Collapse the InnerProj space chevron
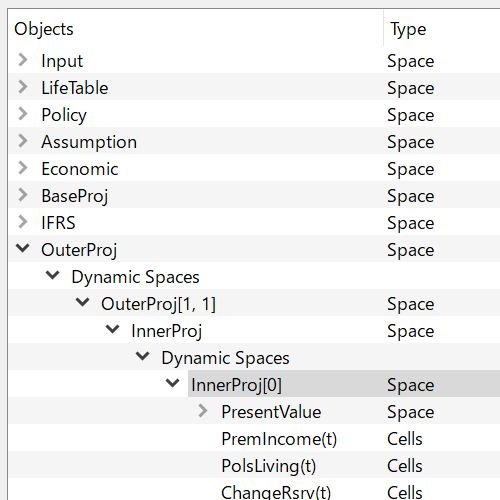500x500 pixels. (112, 329)
